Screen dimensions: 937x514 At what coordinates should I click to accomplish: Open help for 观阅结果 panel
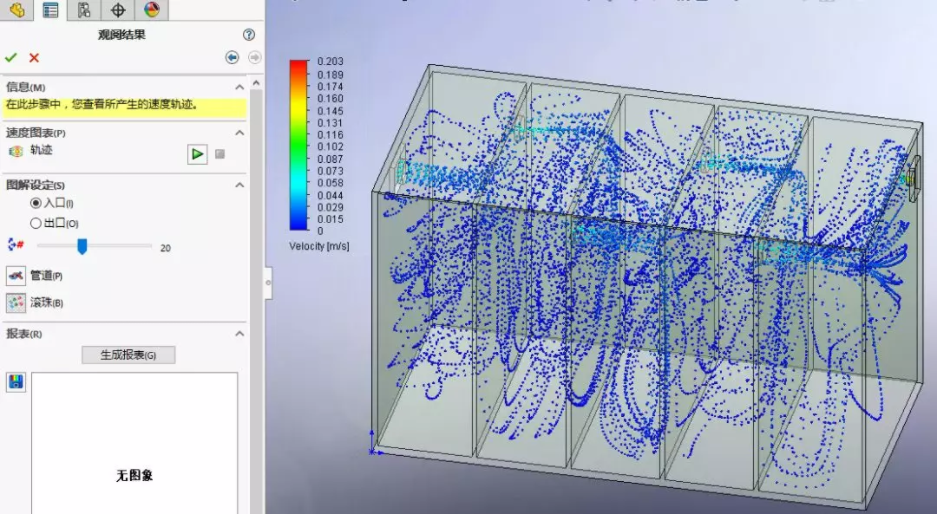click(249, 35)
